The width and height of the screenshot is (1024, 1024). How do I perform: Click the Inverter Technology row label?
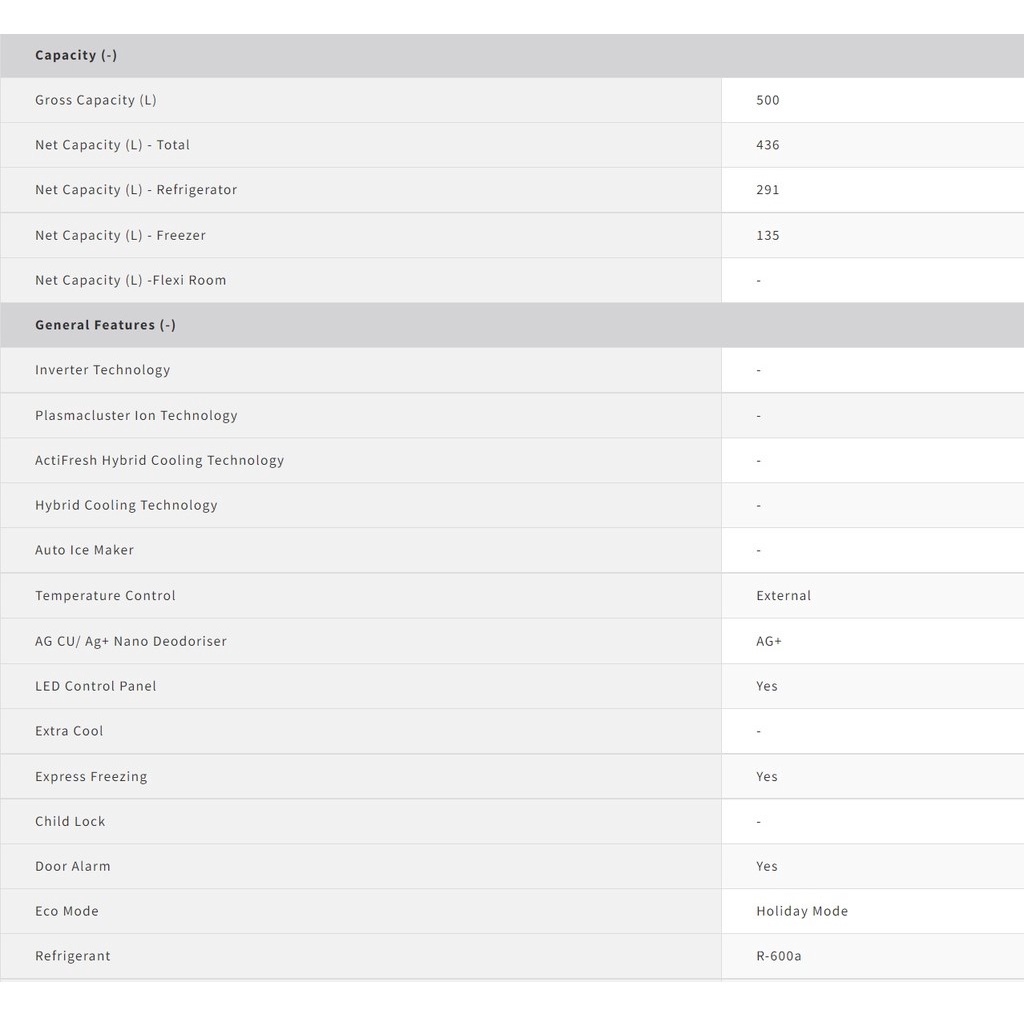(102, 370)
